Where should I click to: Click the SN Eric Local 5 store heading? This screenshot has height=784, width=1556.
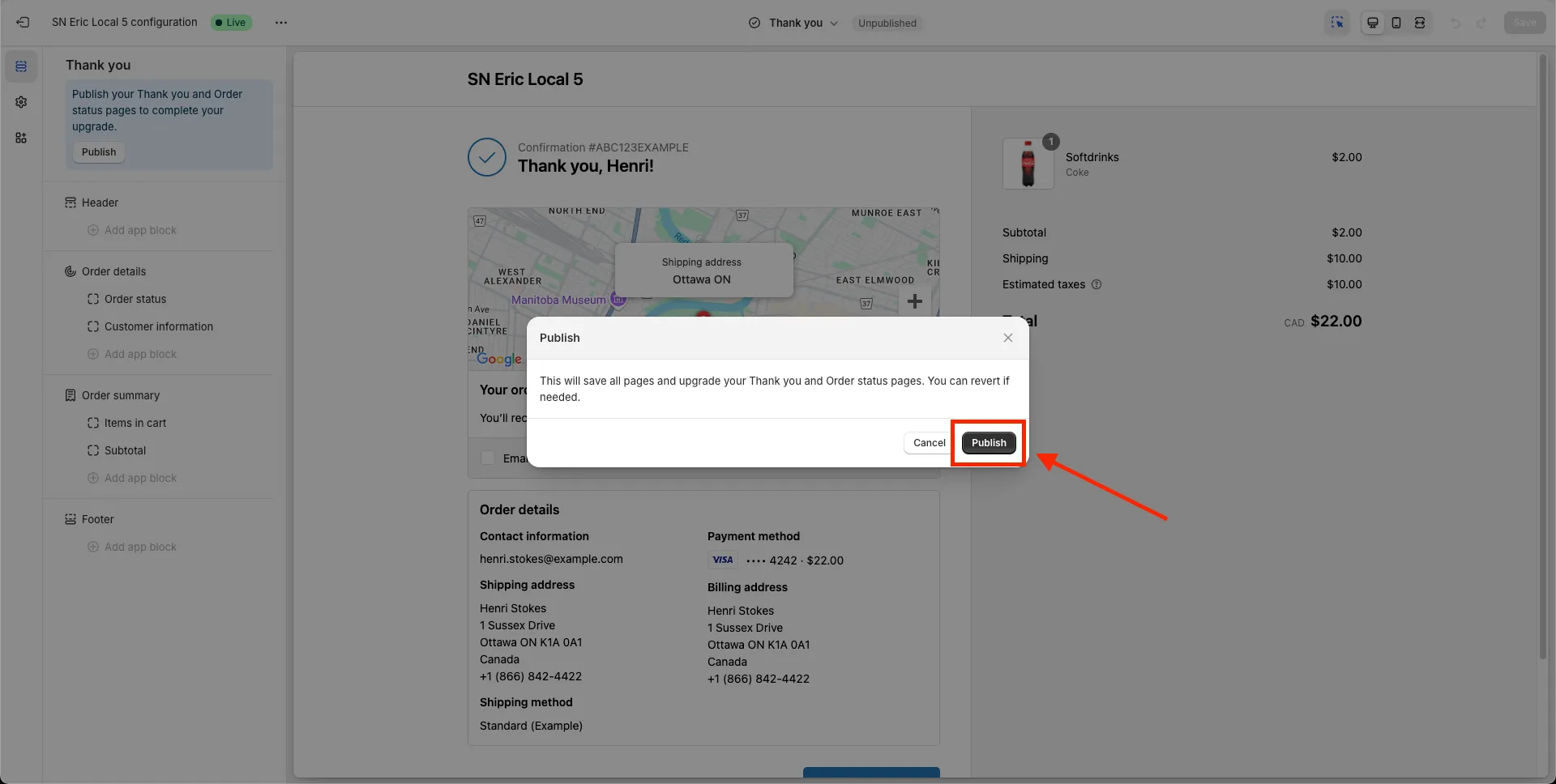(525, 79)
